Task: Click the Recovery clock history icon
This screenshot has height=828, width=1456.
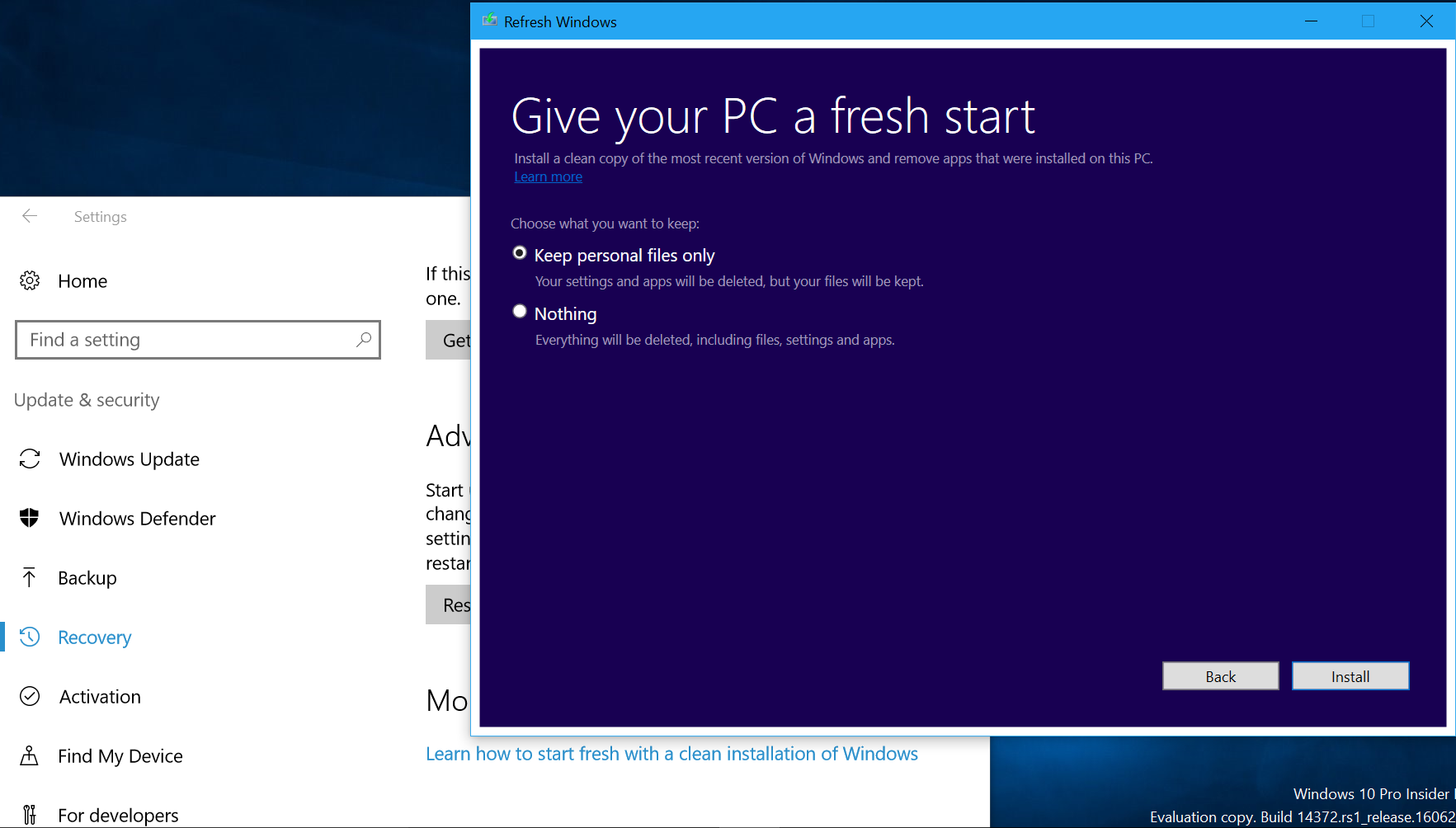Action: pos(30,637)
